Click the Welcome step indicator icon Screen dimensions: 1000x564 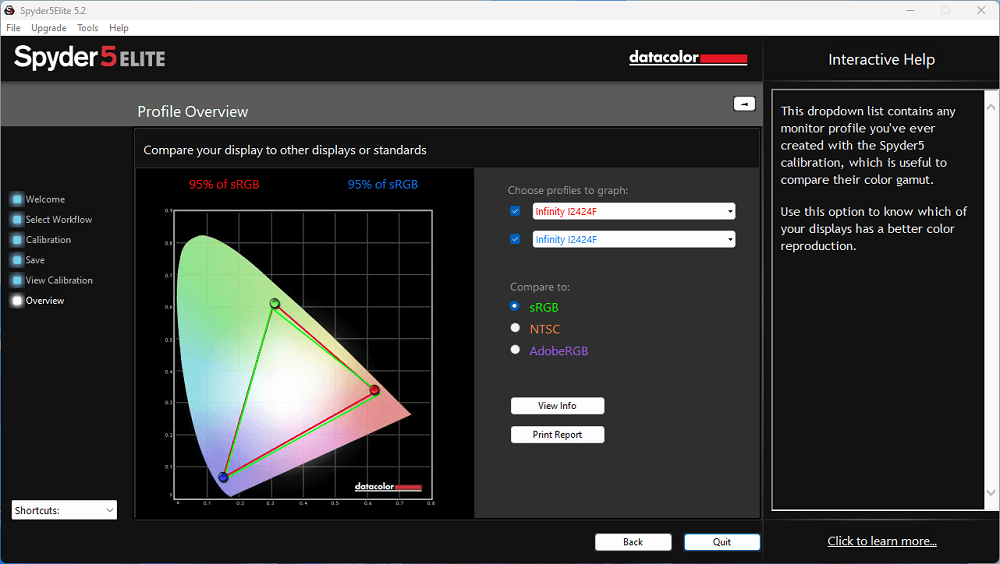coord(17,199)
